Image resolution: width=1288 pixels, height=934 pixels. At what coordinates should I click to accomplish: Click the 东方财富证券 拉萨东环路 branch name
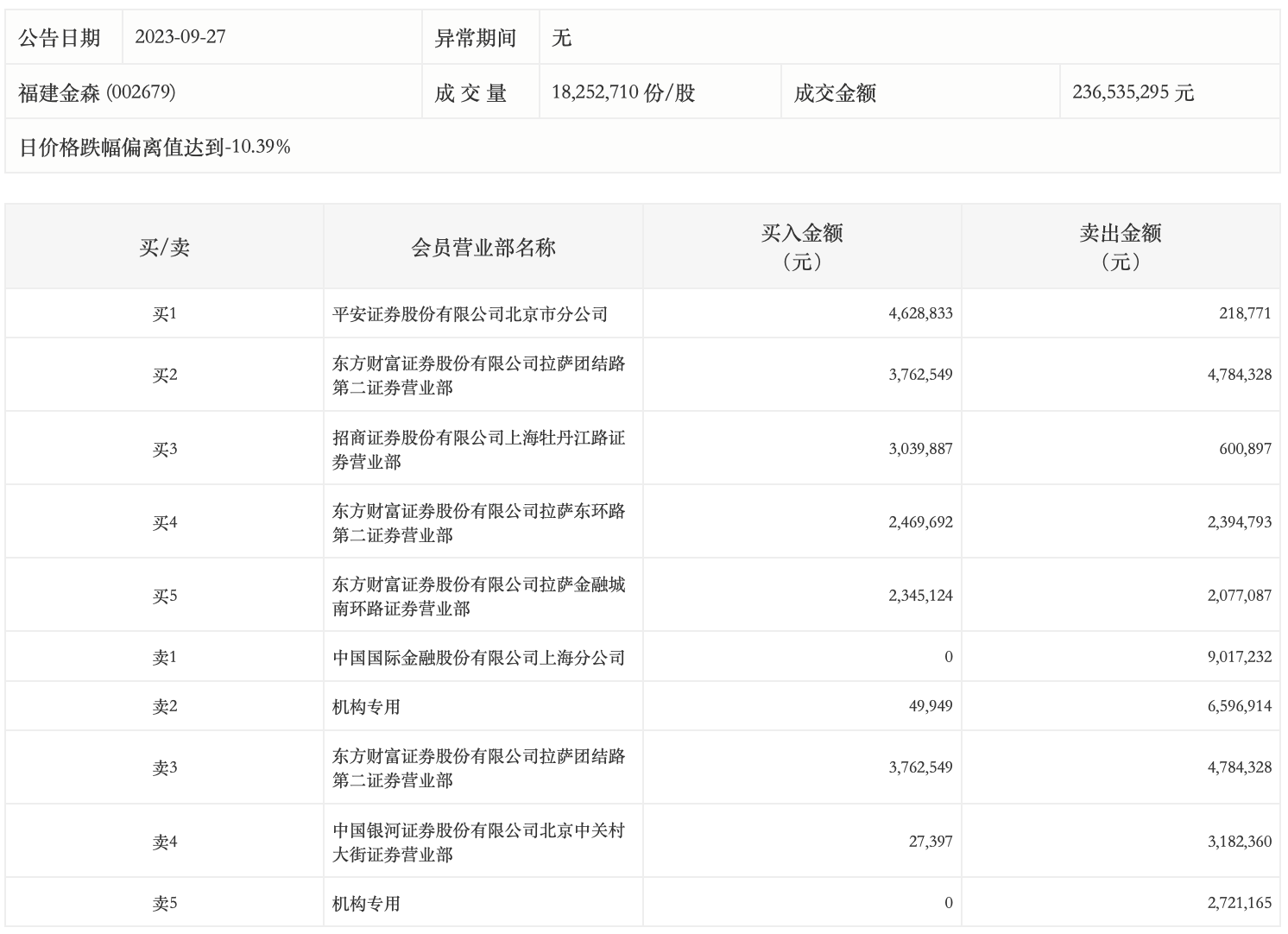pyautogui.click(x=478, y=522)
